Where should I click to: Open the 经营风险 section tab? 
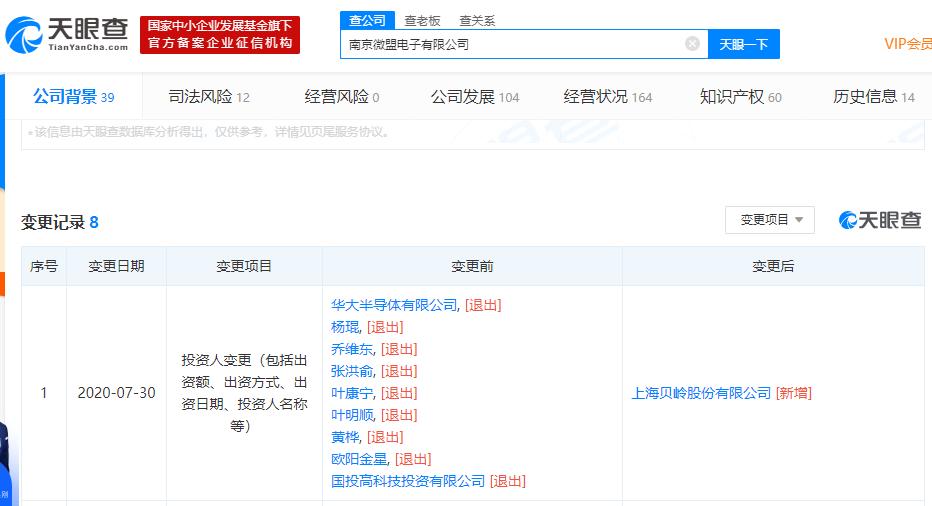[342, 96]
